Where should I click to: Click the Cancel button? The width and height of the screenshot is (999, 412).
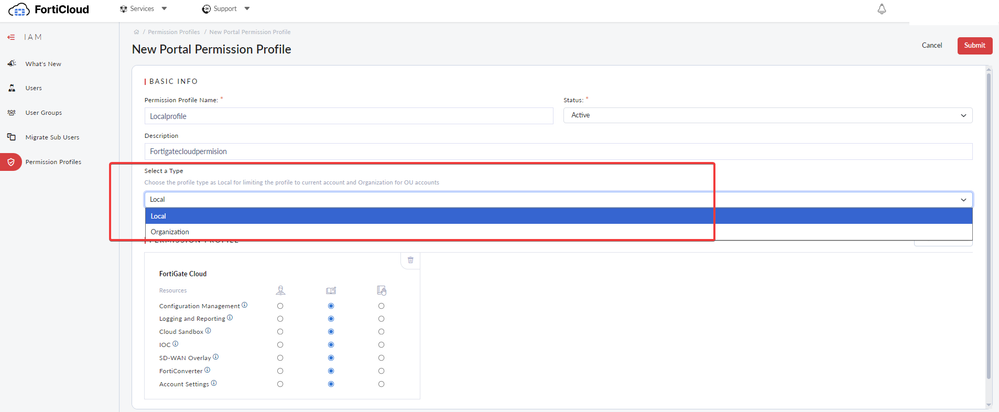pyautogui.click(x=932, y=45)
